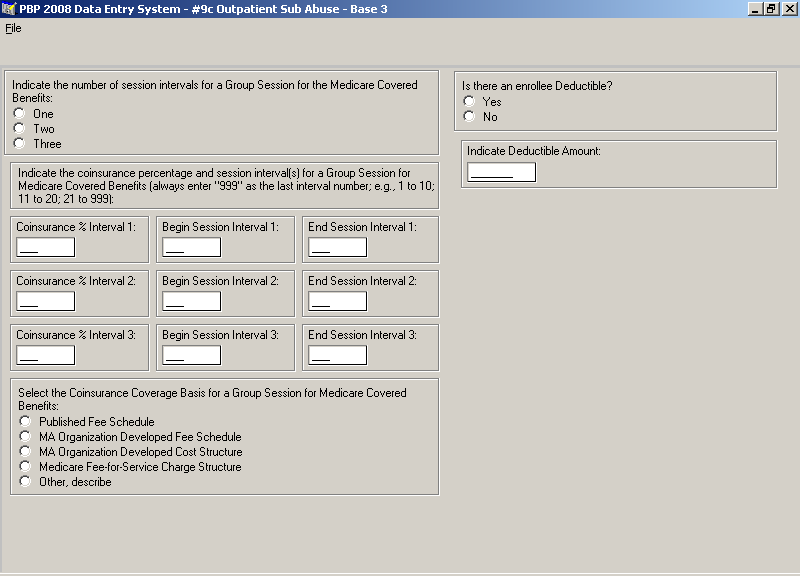Click End Session Interval 2 field
The width and height of the screenshot is (800, 576).
point(338,302)
